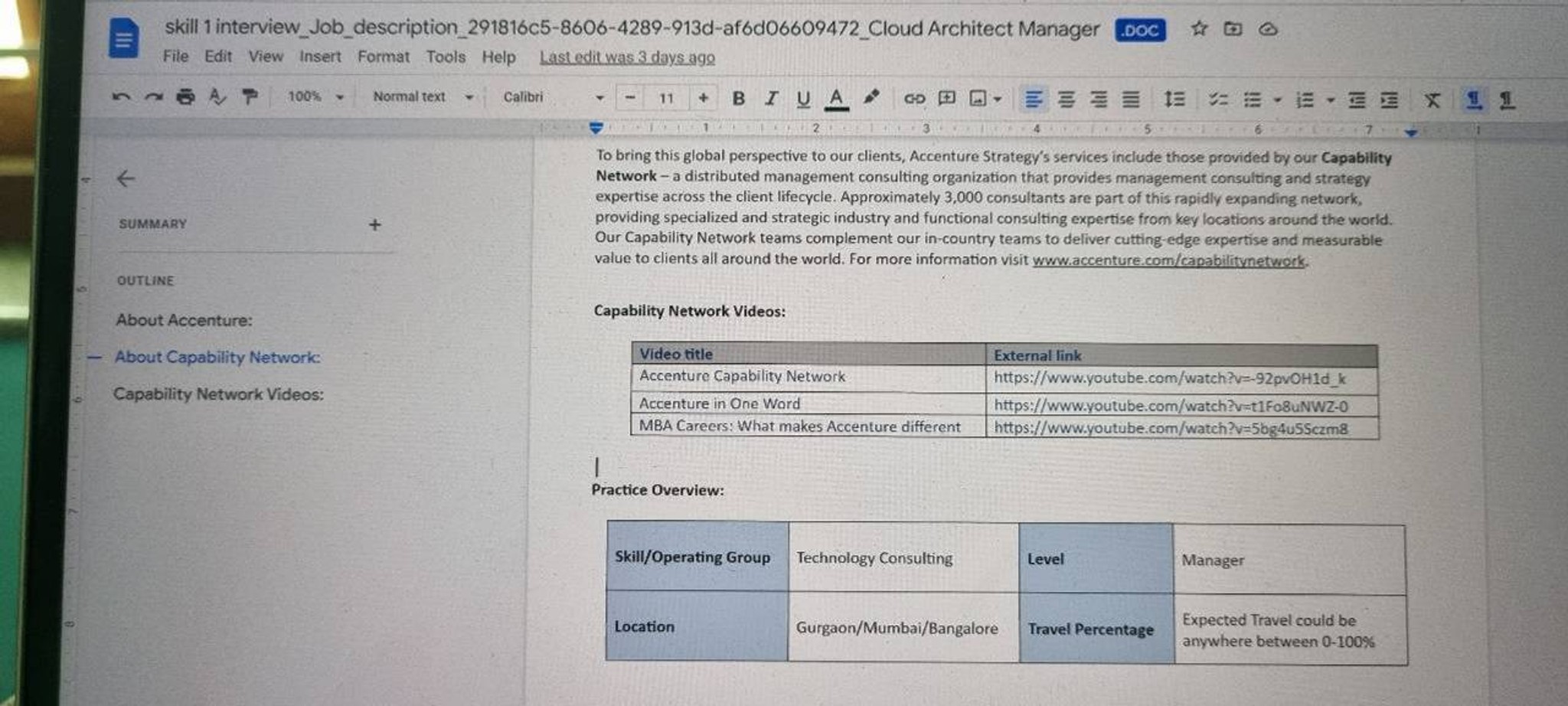Open the Normal text styles dropdown

[x=423, y=96]
